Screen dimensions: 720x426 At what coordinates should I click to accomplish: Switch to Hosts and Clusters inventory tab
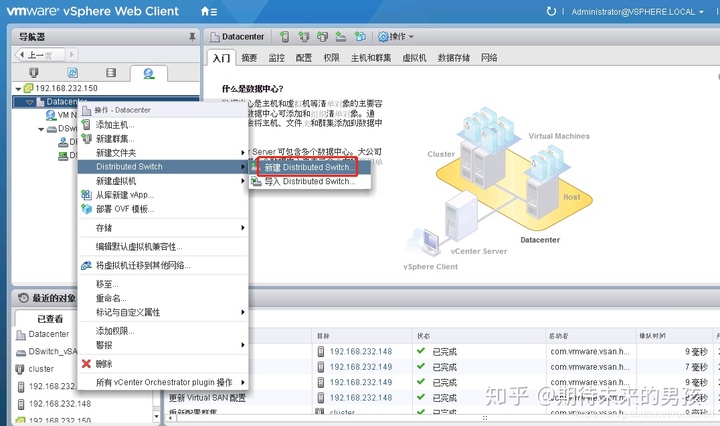pyautogui.click(x=34, y=73)
